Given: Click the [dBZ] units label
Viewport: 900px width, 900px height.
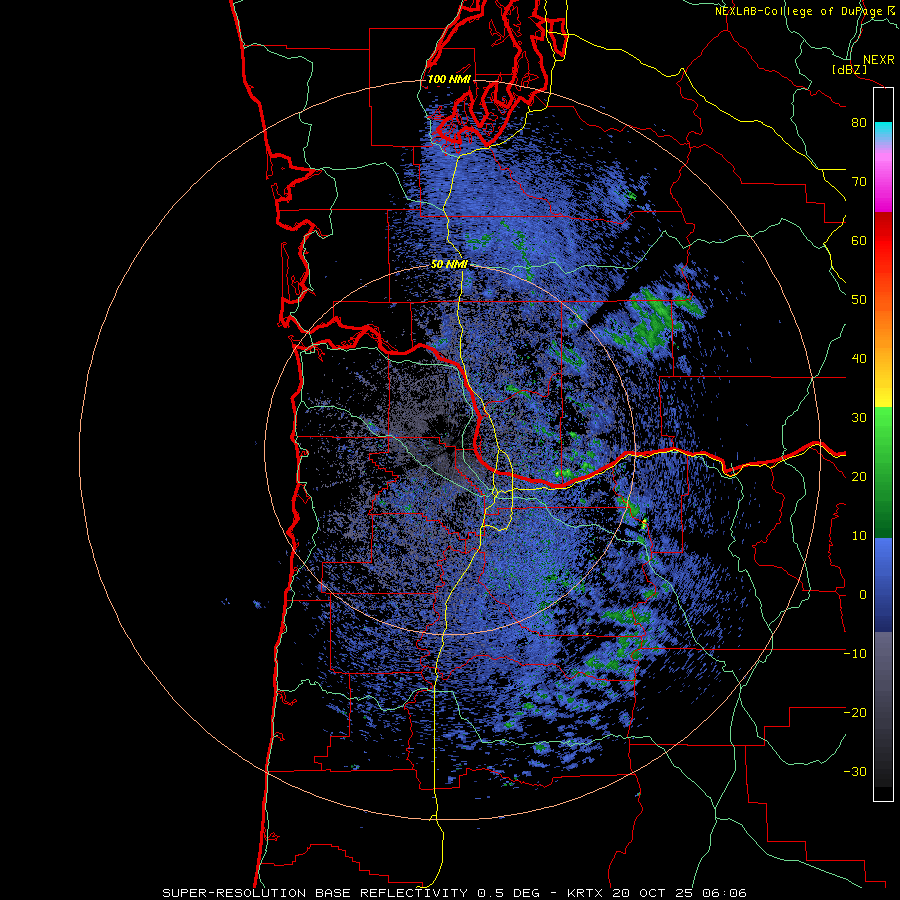Looking at the screenshot, I should coord(849,69).
